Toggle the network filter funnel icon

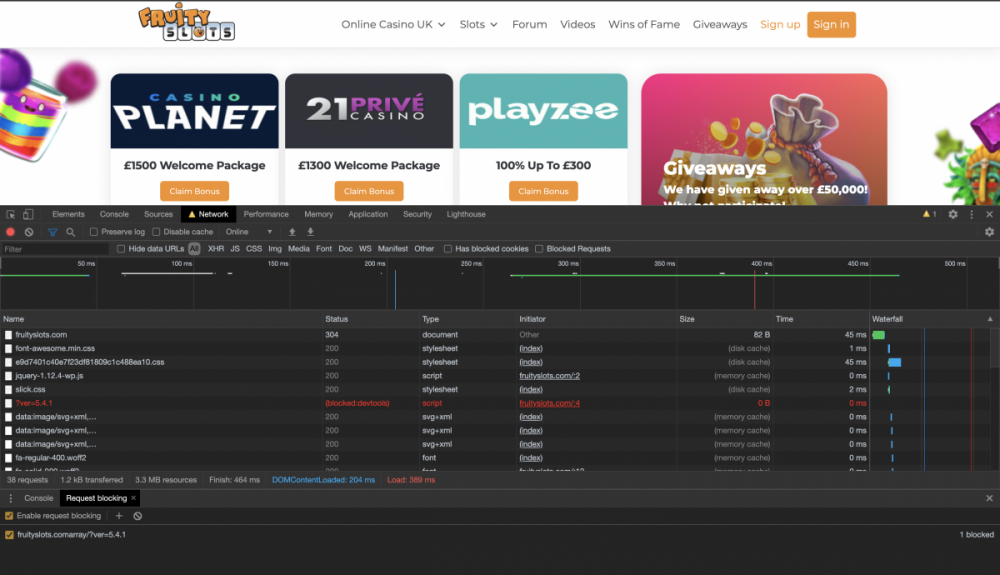(52, 232)
